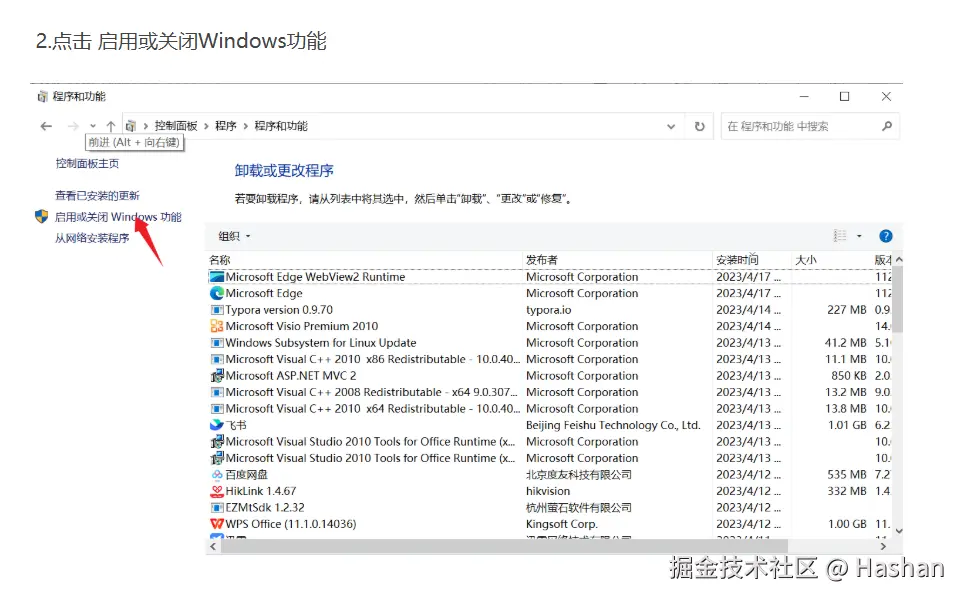Select Typora version 0.9.70 icon

click(x=216, y=310)
